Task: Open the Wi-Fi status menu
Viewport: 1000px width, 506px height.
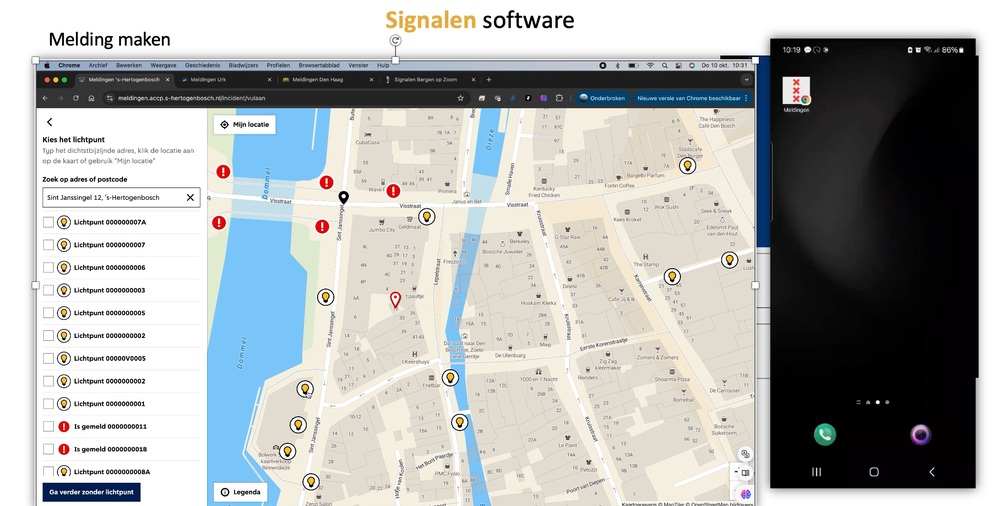Action: (650, 65)
